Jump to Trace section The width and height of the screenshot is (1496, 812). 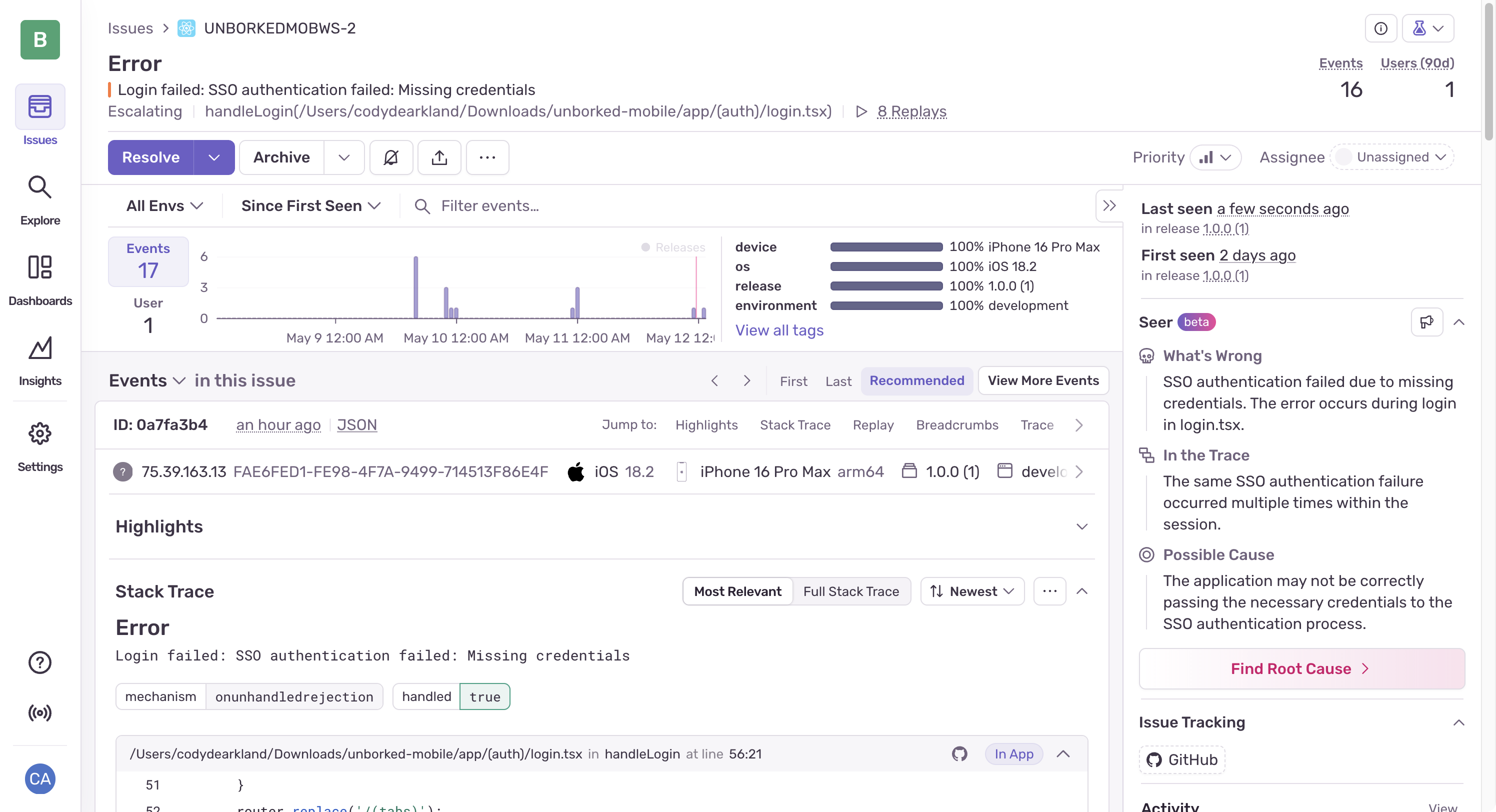[x=1036, y=424]
